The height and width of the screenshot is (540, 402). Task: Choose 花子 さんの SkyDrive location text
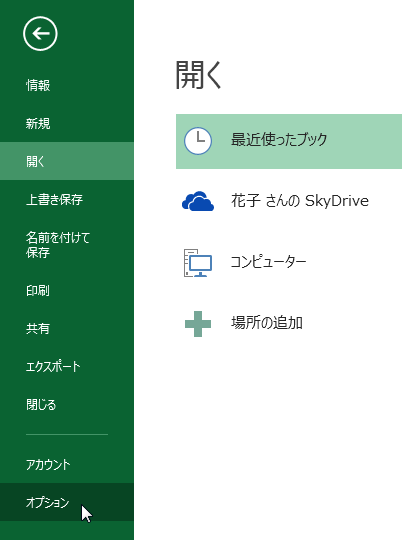(300, 200)
